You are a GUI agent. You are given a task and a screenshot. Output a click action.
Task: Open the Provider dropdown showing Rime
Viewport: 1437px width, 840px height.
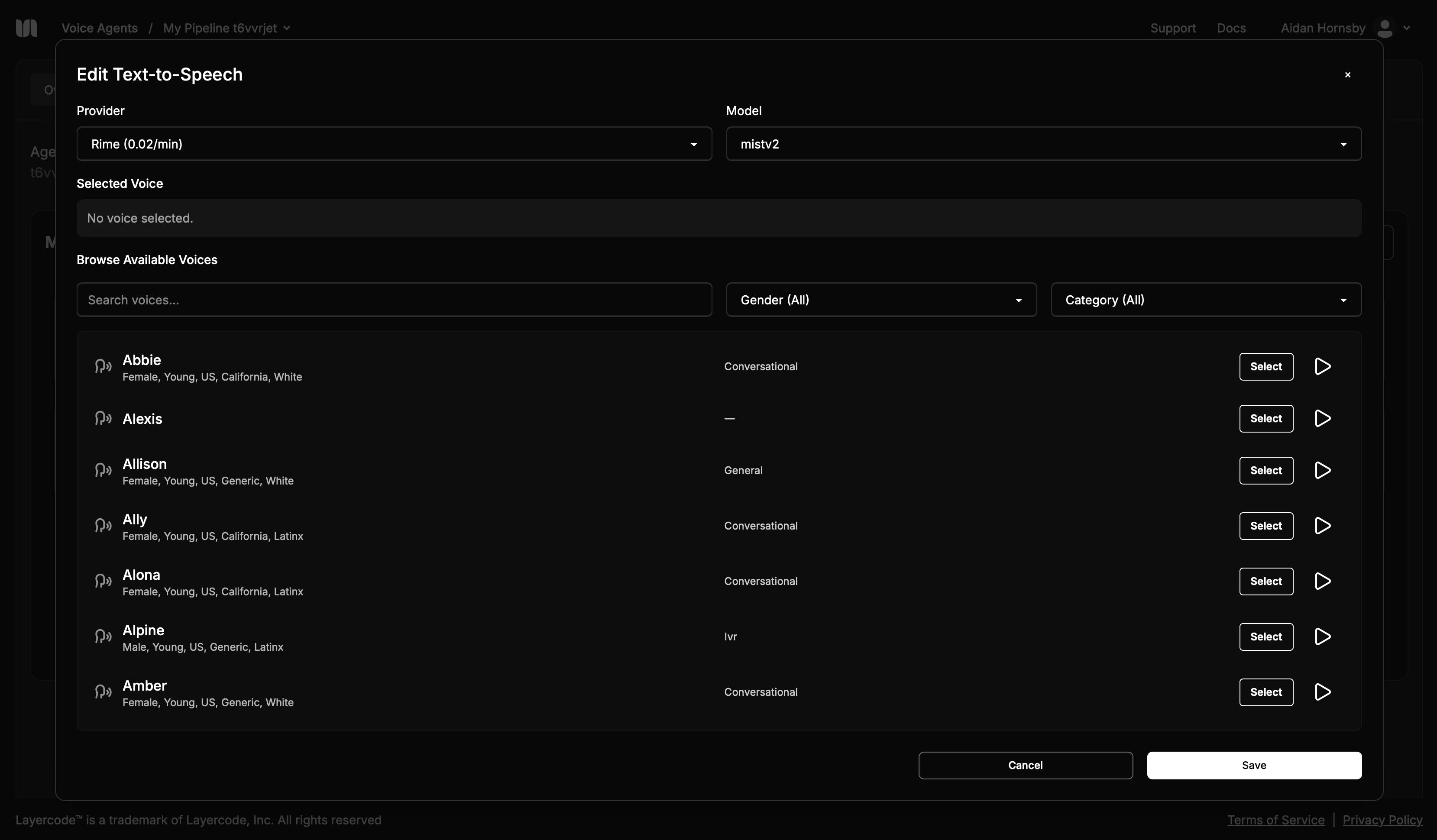pos(393,144)
